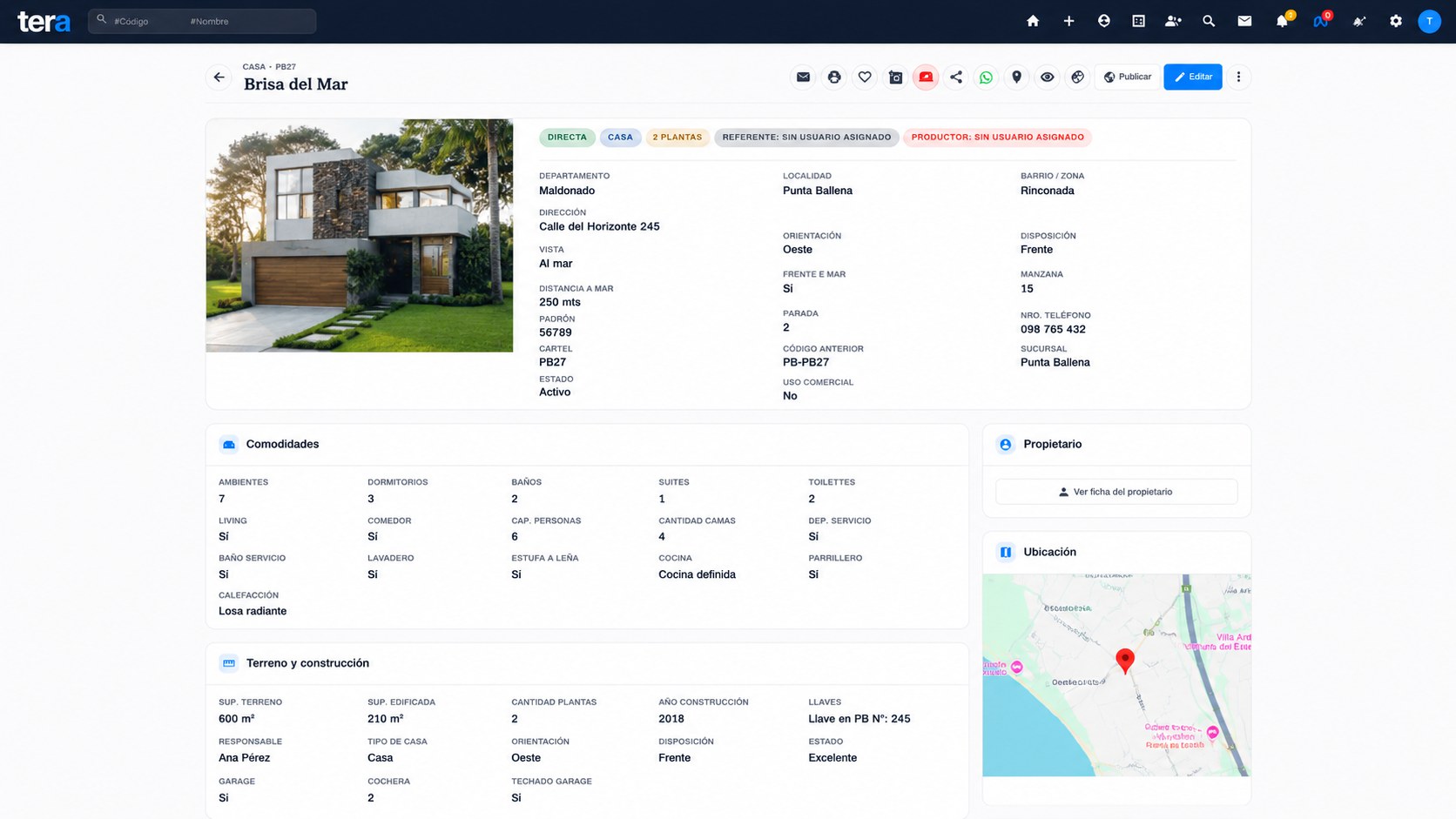Open the user avatar T menu
Screen dimensions: 1456x819
(x=1429, y=21)
